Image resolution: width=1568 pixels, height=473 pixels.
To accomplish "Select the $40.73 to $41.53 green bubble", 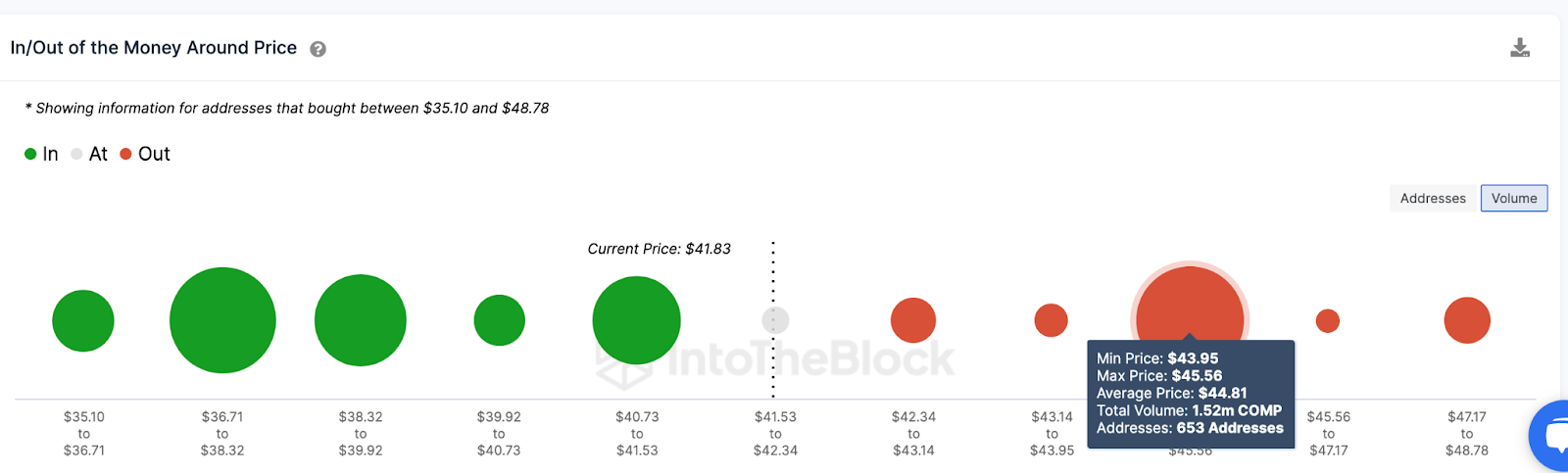I will (x=637, y=320).
